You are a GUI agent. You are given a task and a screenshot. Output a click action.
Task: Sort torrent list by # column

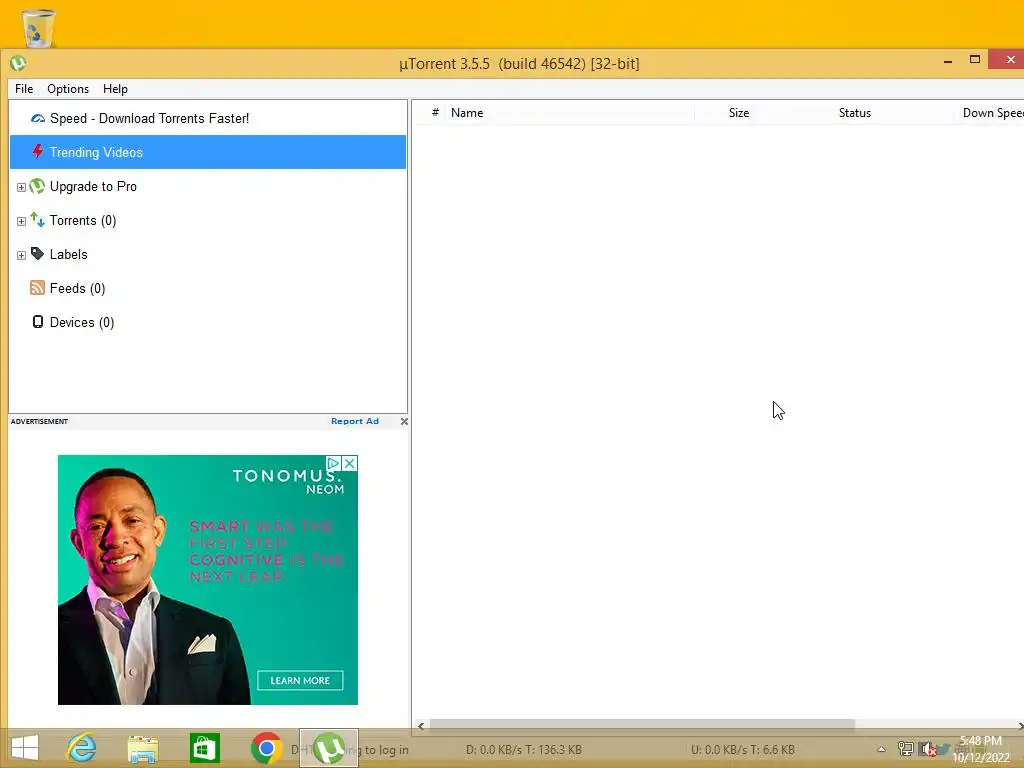[x=435, y=112]
